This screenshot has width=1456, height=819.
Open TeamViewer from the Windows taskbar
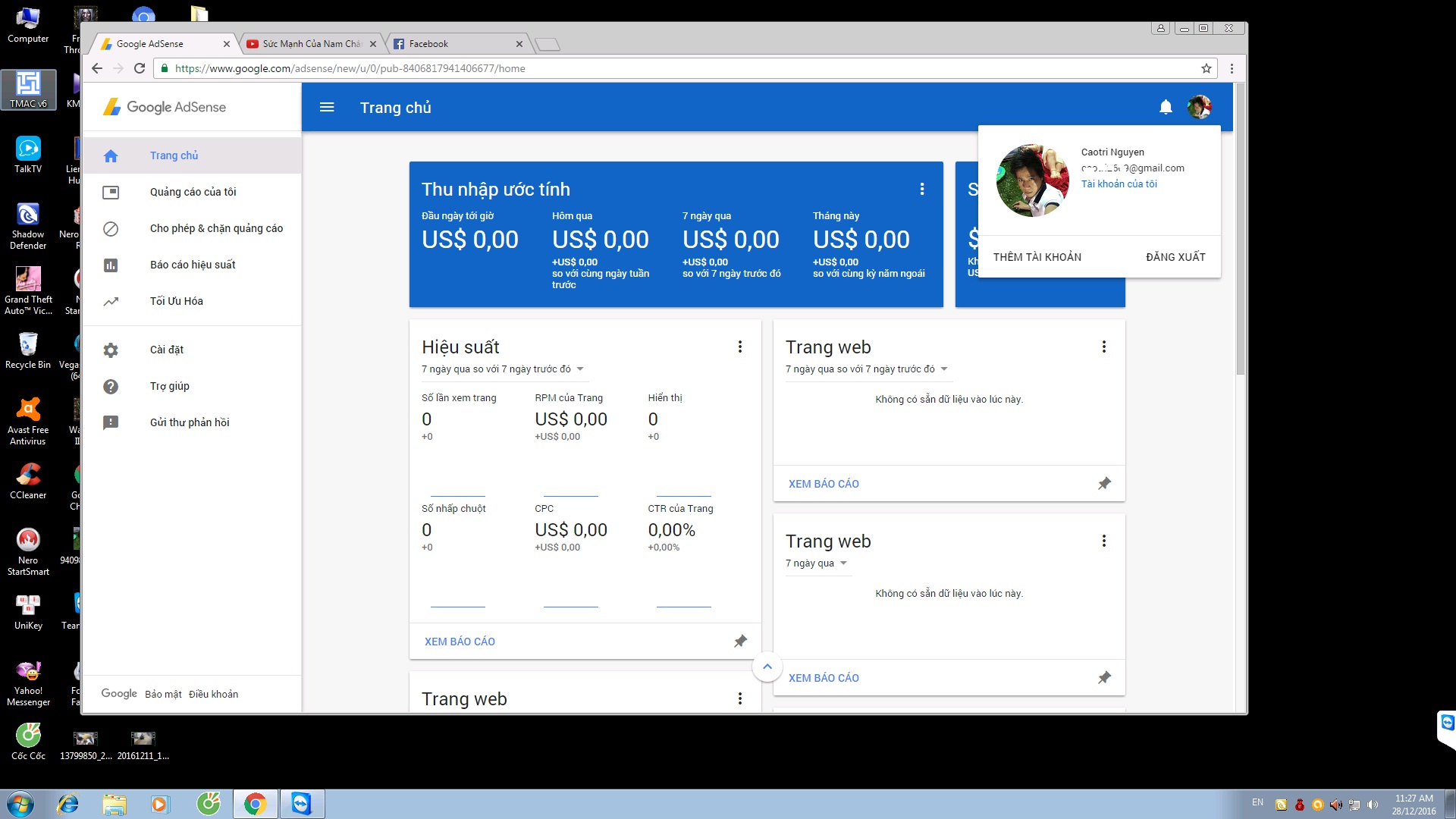click(x=302, y=804)
